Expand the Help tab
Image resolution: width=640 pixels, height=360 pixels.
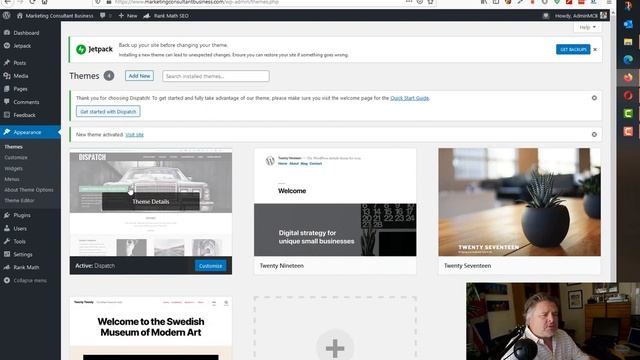point(587,27)
